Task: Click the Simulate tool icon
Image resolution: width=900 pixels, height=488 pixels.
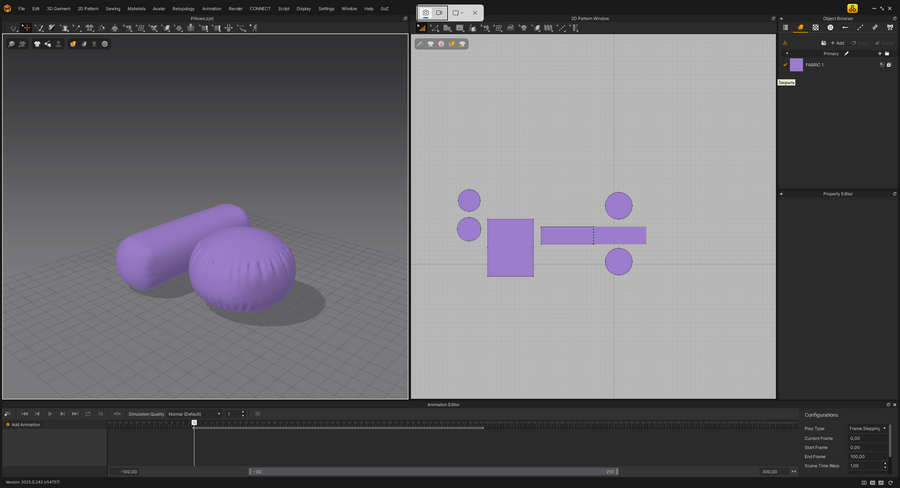Action: pos(13,28)
